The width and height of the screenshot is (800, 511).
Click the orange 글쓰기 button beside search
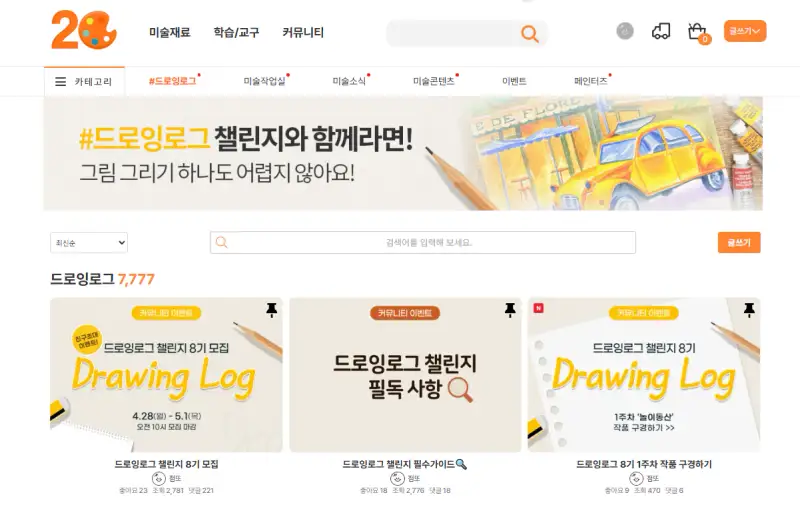tap(739, 243)
